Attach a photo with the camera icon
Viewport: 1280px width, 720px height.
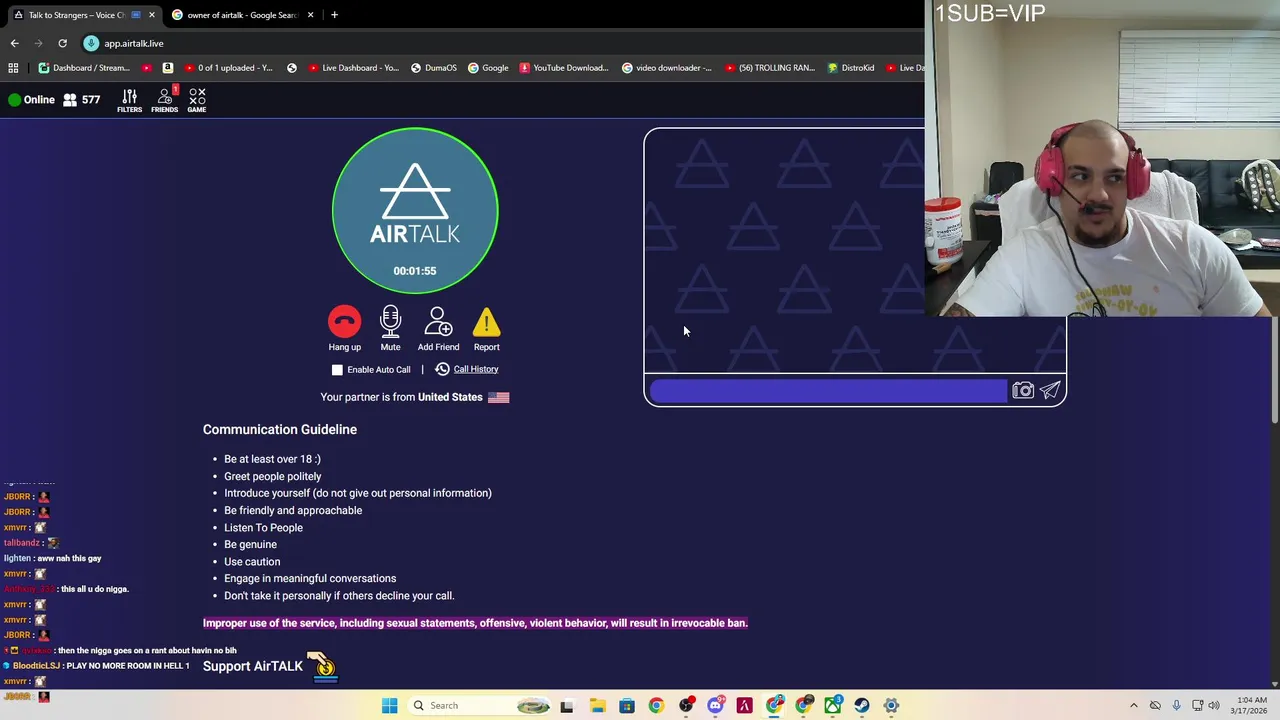pos(1022,391)
